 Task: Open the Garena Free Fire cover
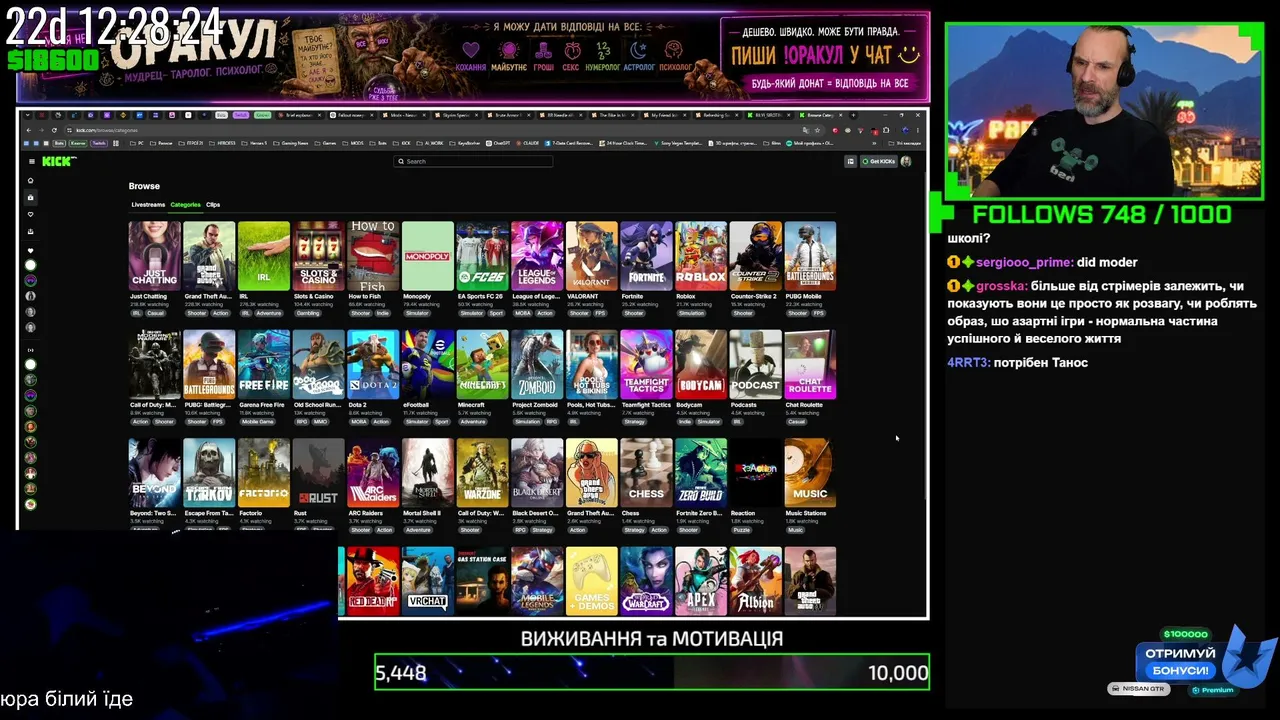point(264,364)
